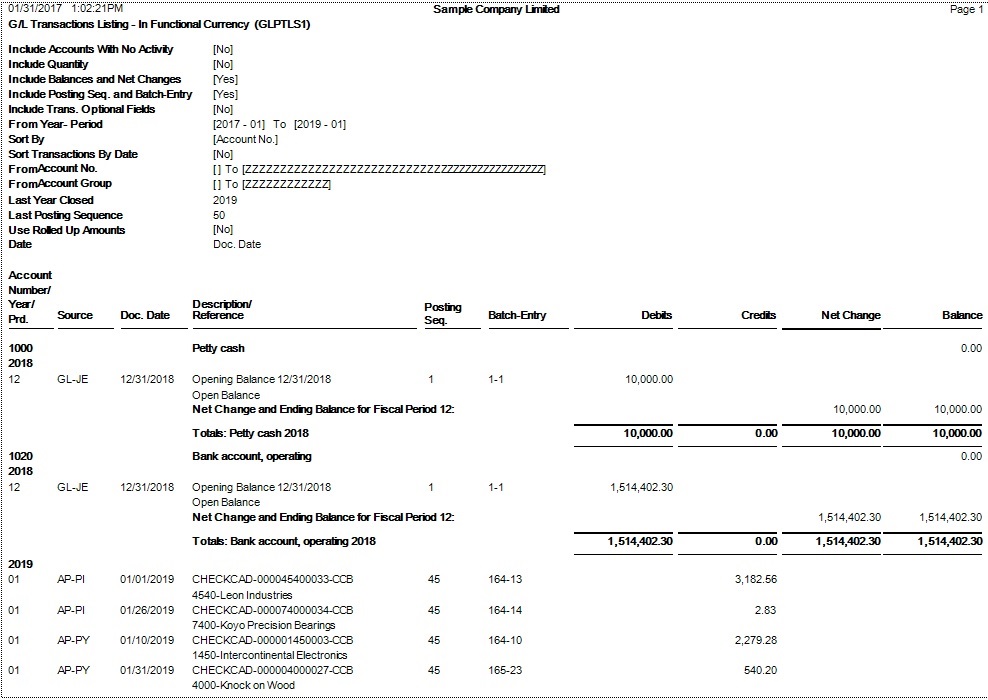Click Totals: Bank account, operating 2018 line
Screen dimensions: 988x700
[x=284, y=541]
